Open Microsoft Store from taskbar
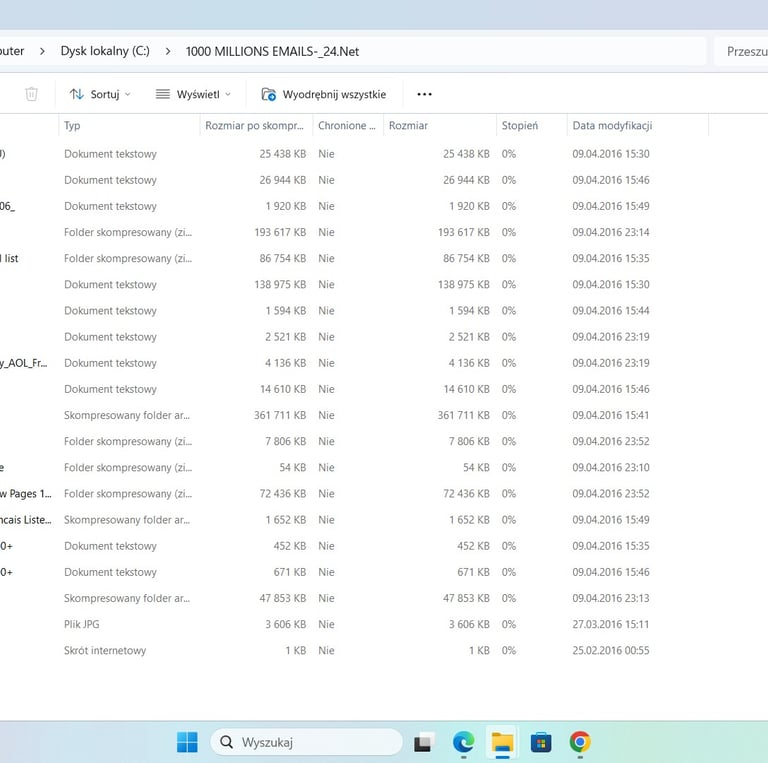 pos(541,742)
